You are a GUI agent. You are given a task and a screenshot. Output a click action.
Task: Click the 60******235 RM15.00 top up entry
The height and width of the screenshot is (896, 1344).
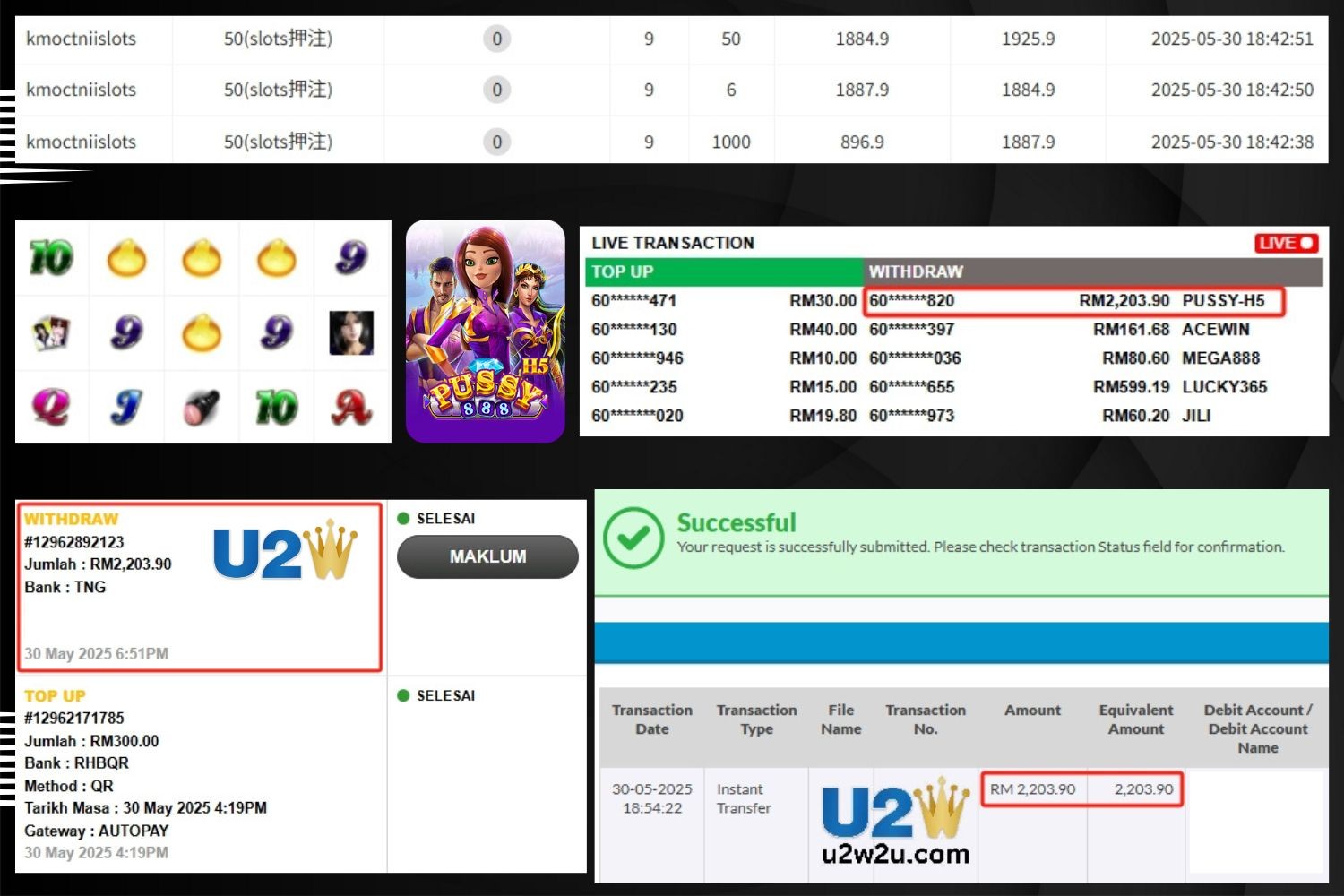[724, 387]
